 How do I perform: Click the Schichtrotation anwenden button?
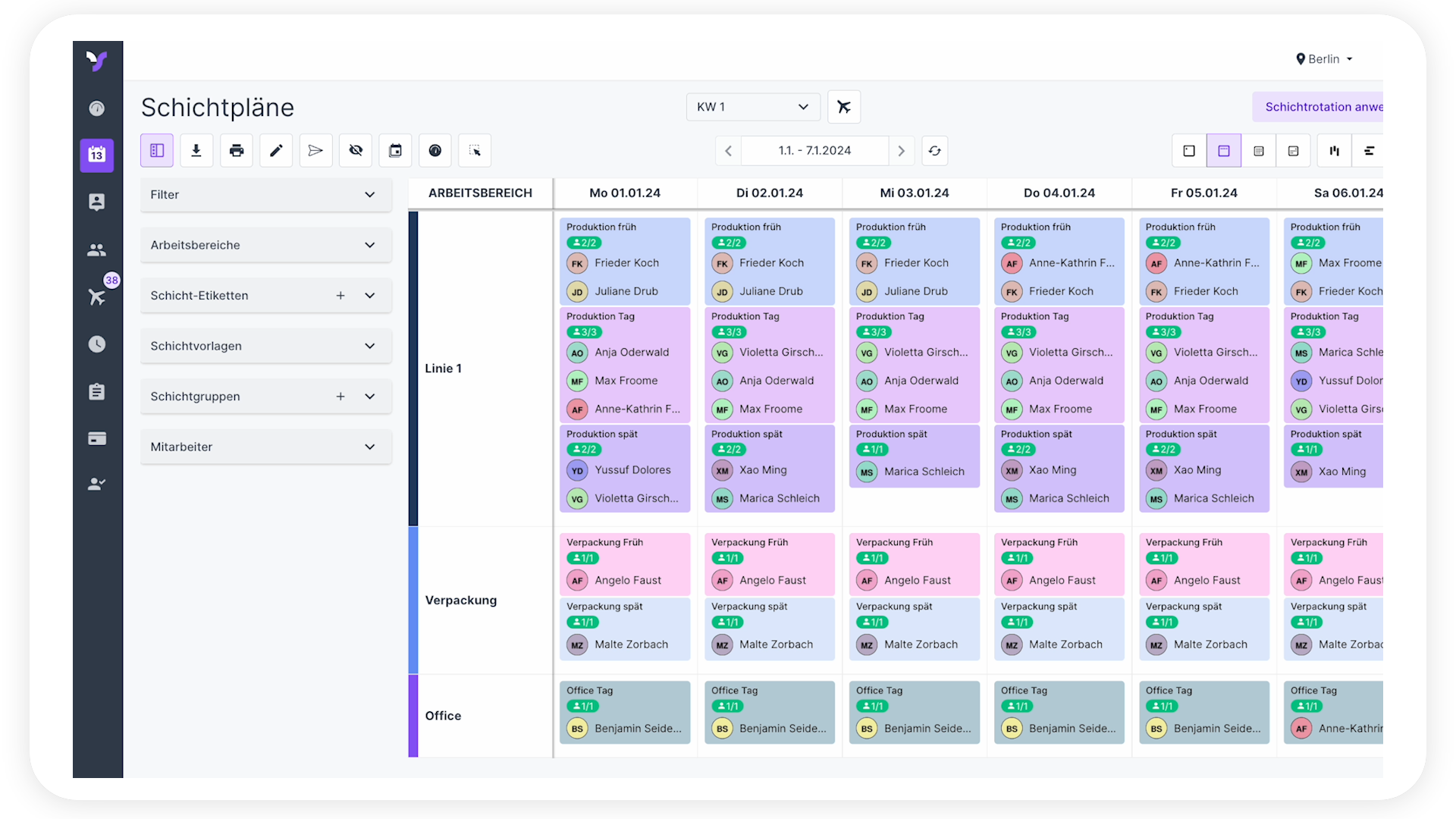click(x=1319, y=107)
